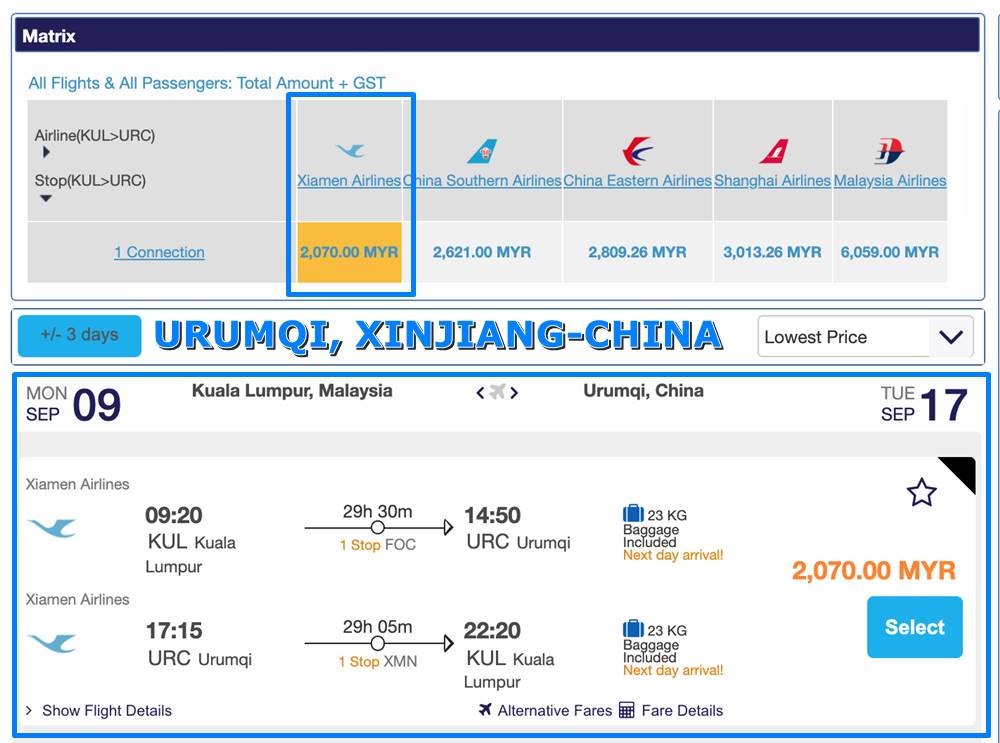Click the 29h 30m duration text
The height and width of the screenshot is (743, 1000).
pyautogui.click(x=378, y=511)
